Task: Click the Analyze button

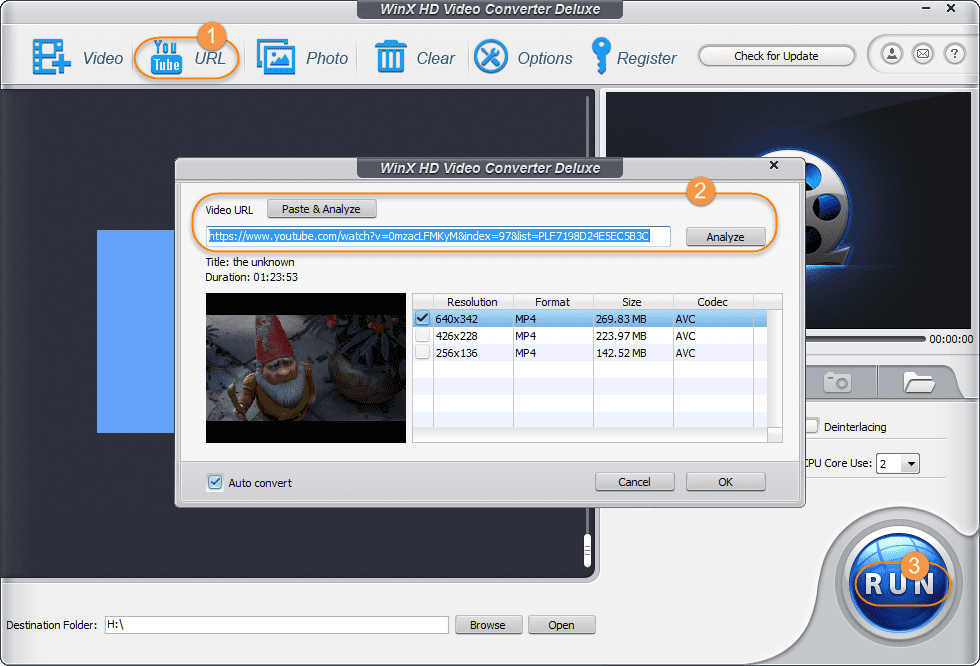Action: pos(725,237)
